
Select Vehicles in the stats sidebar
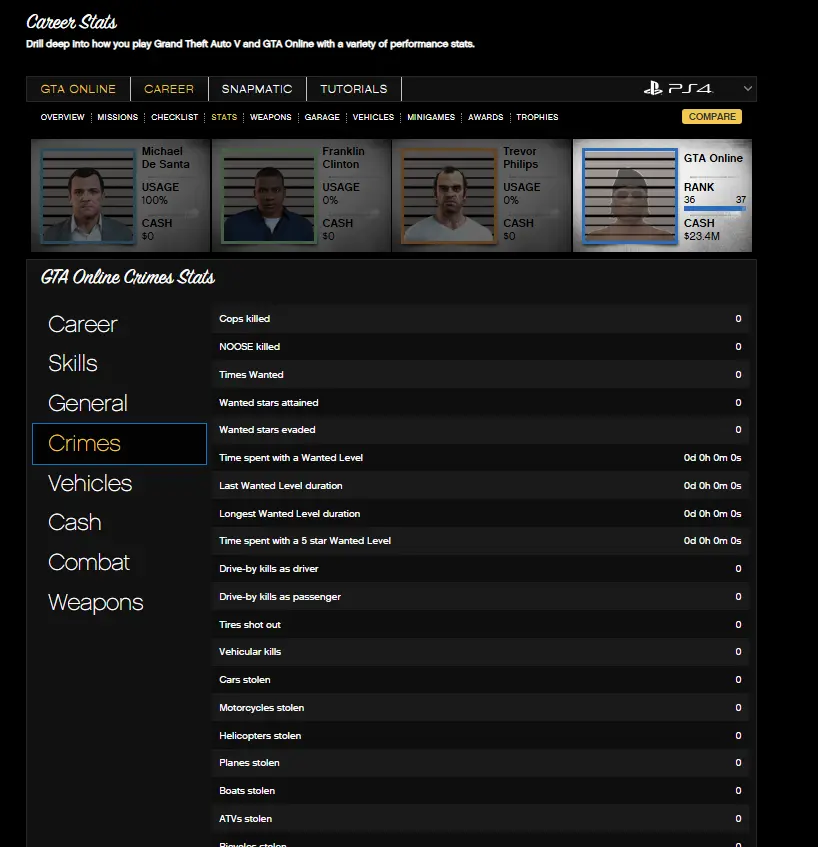90,484
